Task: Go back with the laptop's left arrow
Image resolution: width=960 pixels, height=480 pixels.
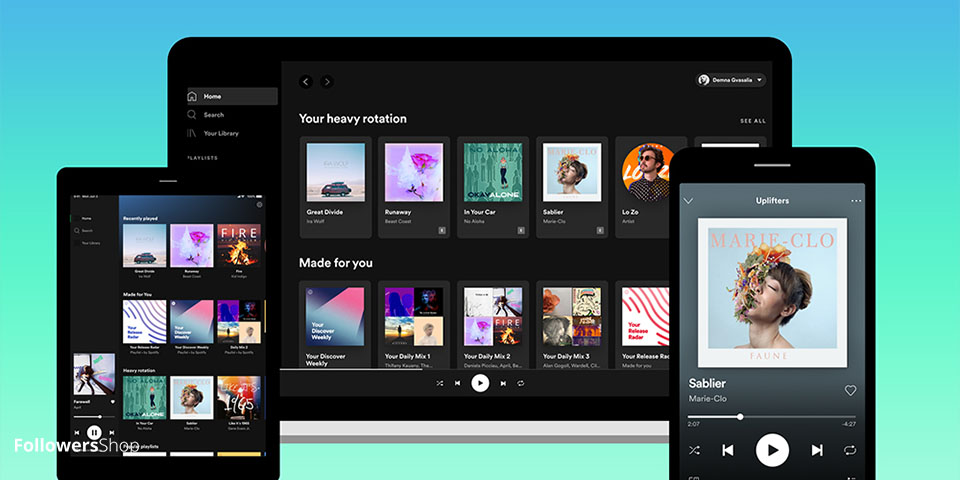Action: pos(306,81)
